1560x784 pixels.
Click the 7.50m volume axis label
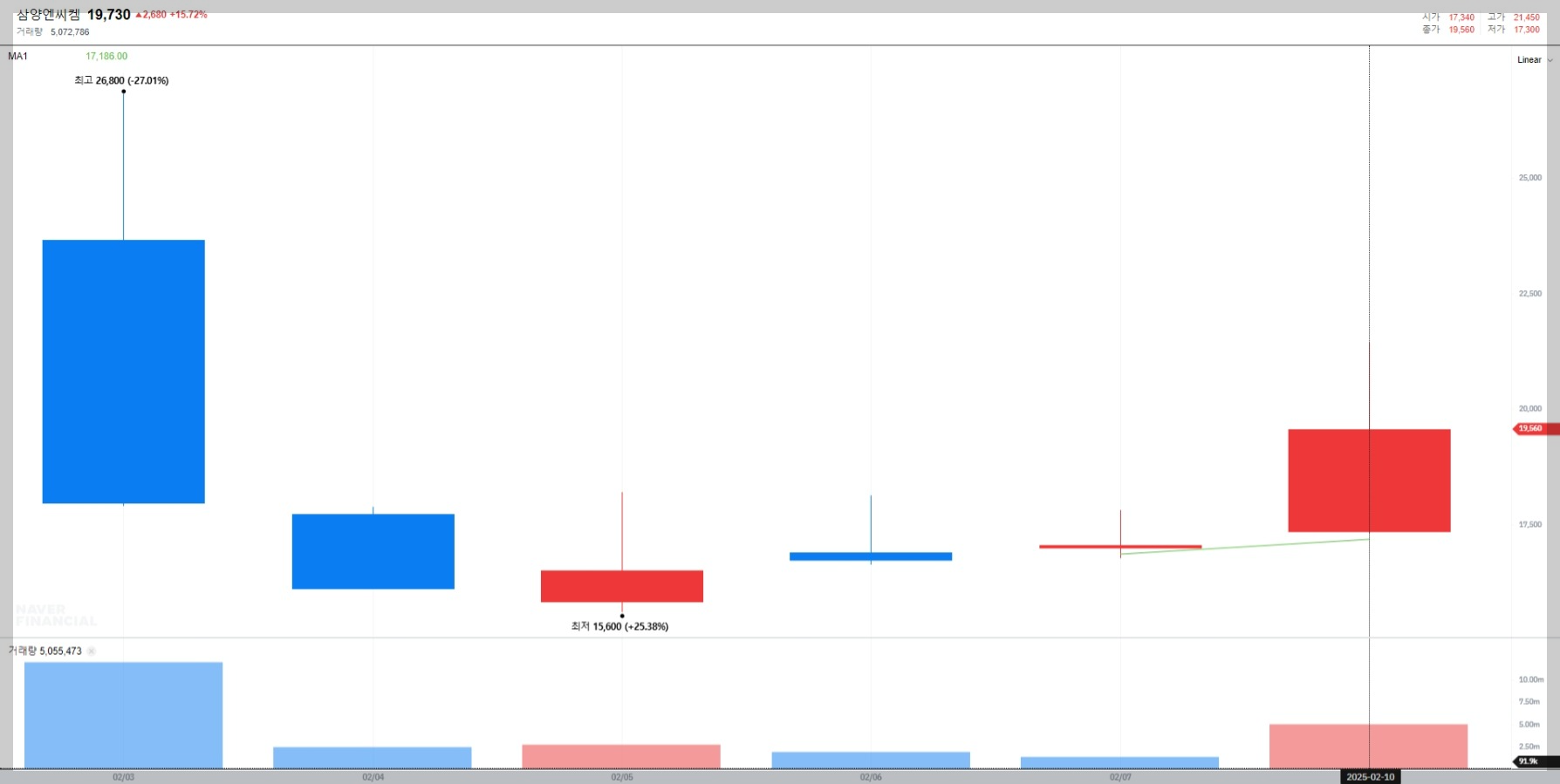coord(1529,702)
